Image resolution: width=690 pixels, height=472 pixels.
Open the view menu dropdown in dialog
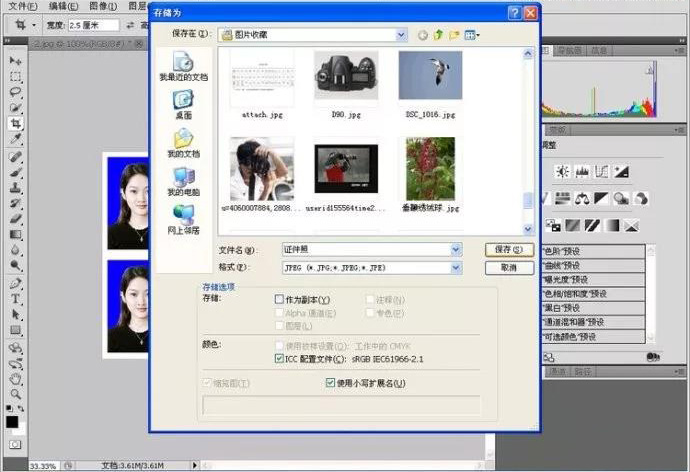pos(472,35)
